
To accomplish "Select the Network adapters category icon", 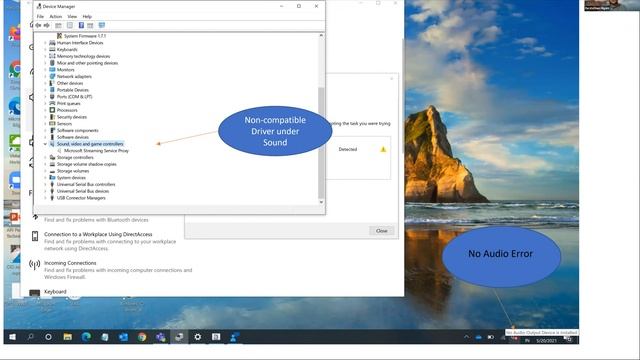I will pos(52,76).
